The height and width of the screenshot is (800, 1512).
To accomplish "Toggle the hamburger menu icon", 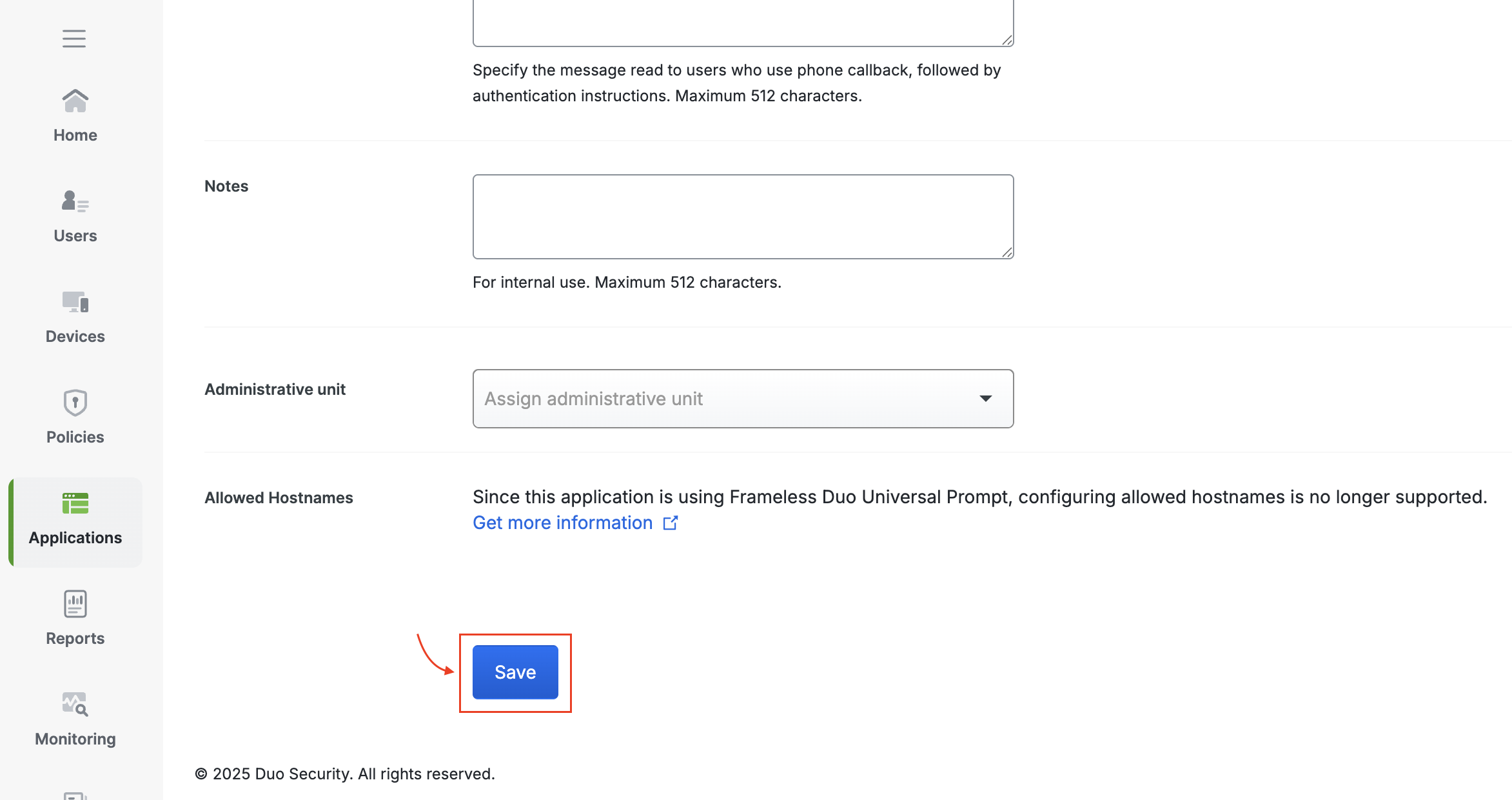I will (x=74, y=39).
